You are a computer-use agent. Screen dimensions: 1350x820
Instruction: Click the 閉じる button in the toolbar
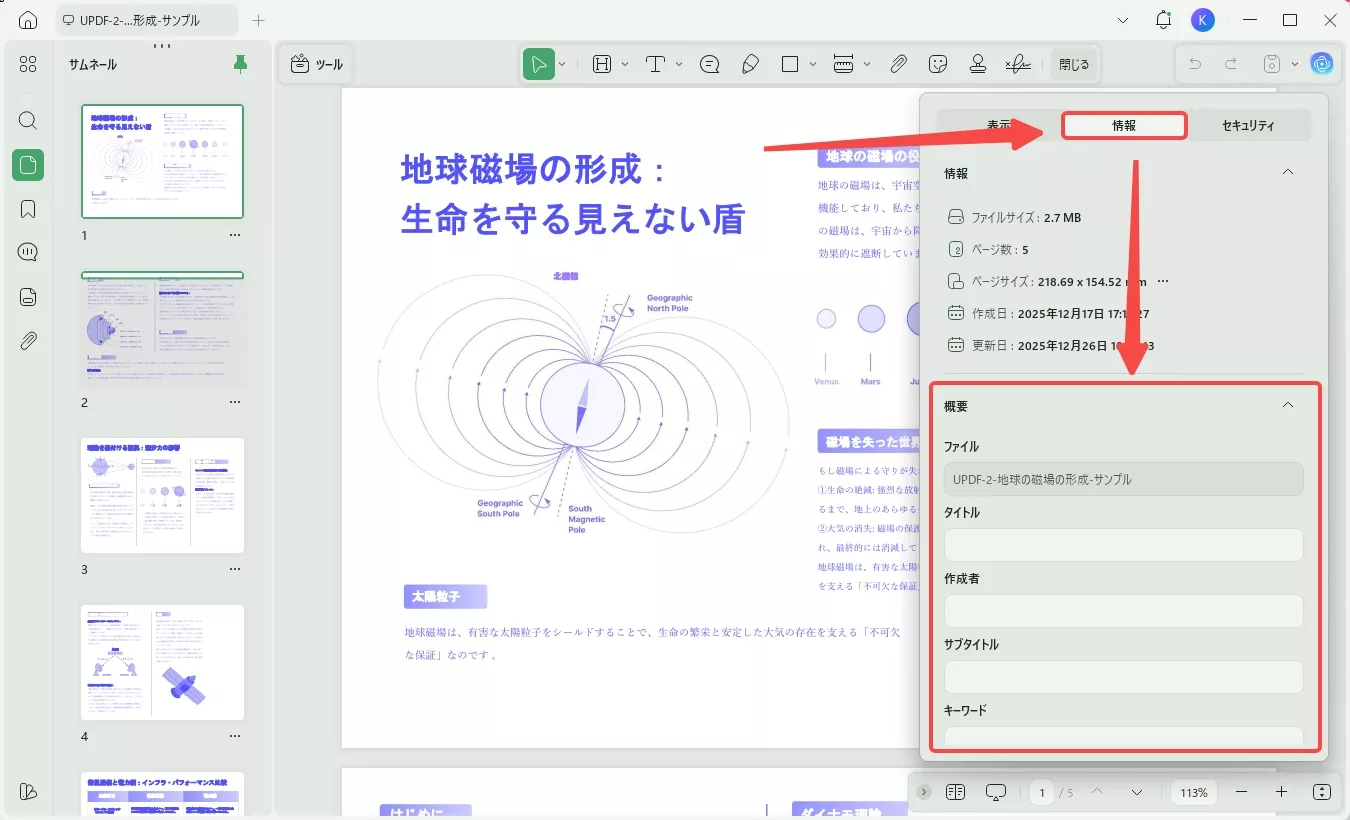(1075, 63)
